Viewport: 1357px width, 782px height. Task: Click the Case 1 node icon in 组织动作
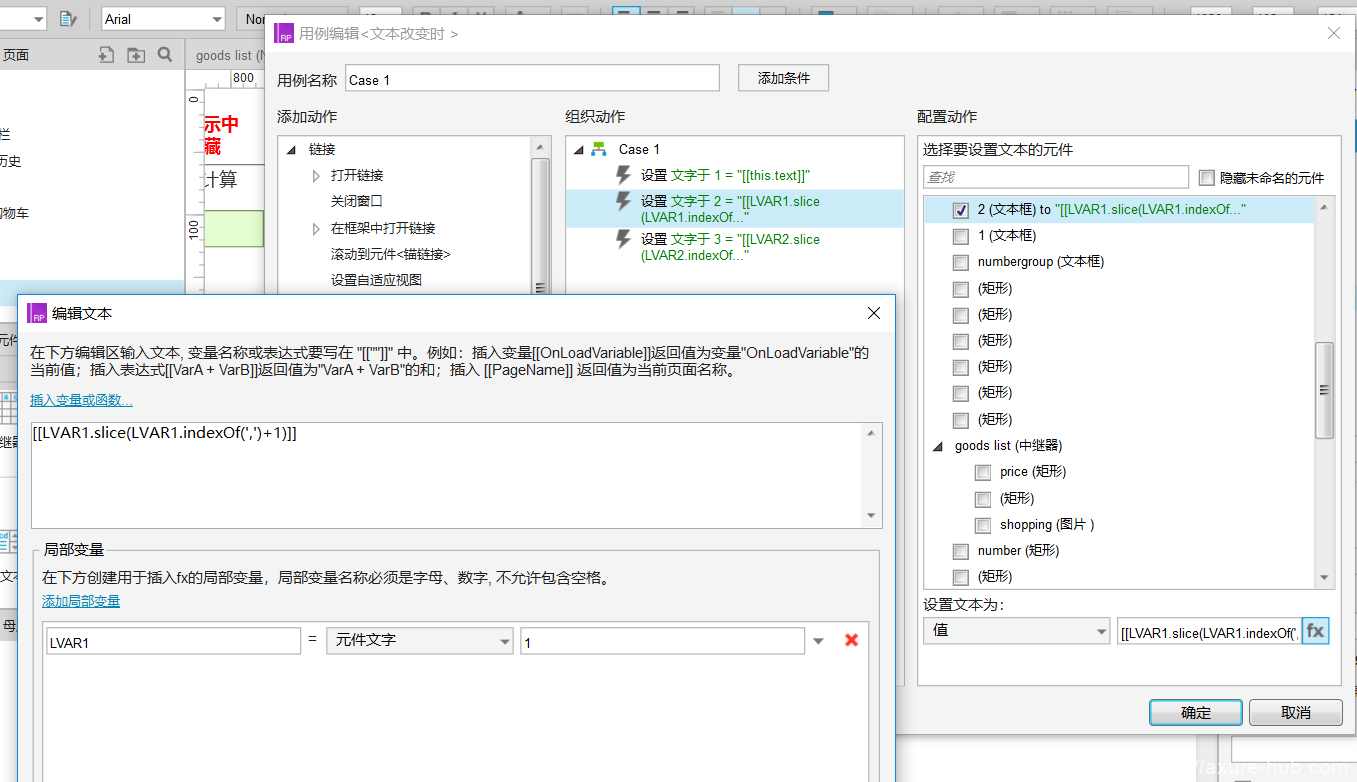pos(599,149)
